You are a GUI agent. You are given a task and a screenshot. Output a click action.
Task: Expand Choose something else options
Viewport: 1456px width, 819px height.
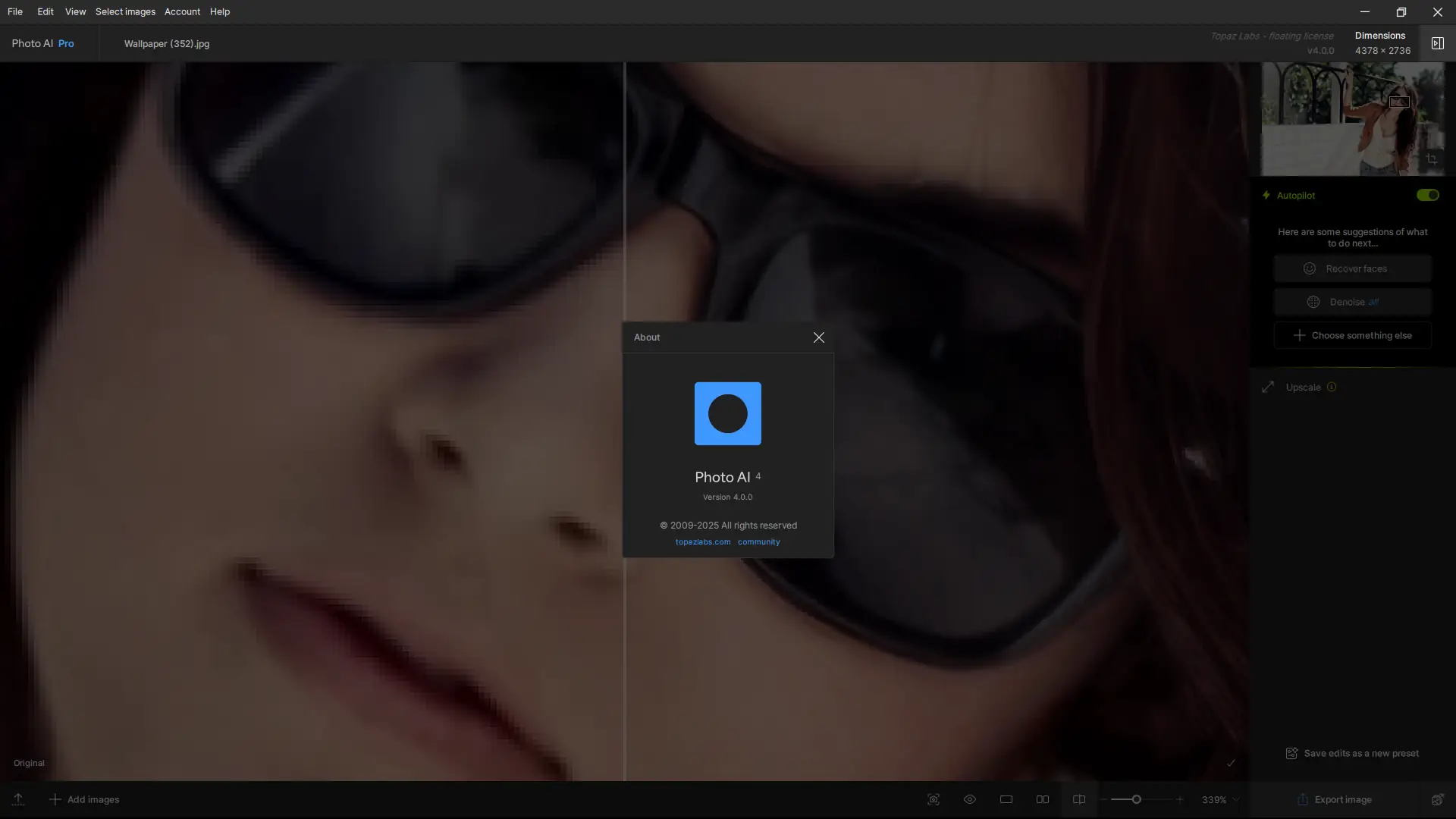click(x=1353, y=335)
